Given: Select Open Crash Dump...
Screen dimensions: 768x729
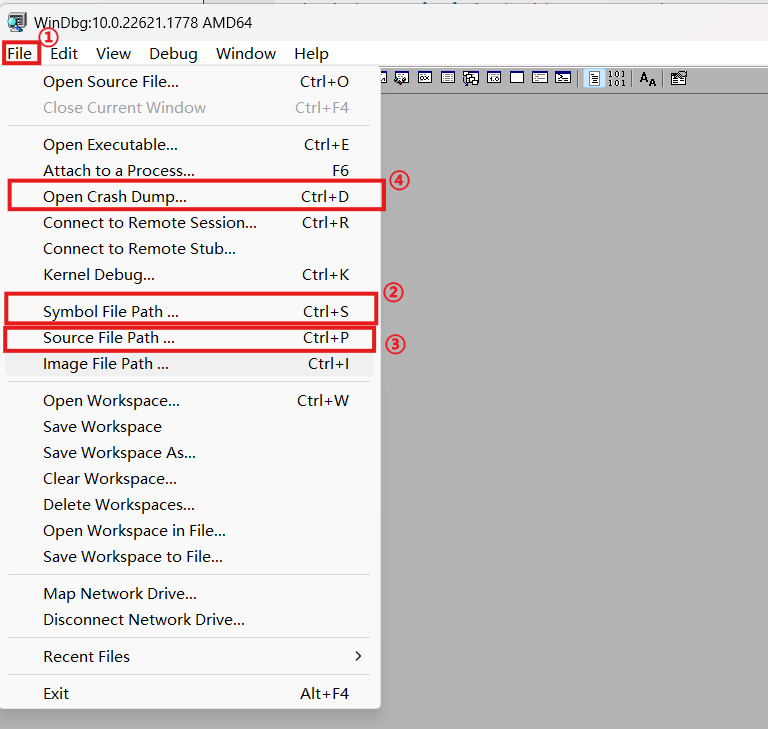Looking at the screenshot, I should coord(190,196).
